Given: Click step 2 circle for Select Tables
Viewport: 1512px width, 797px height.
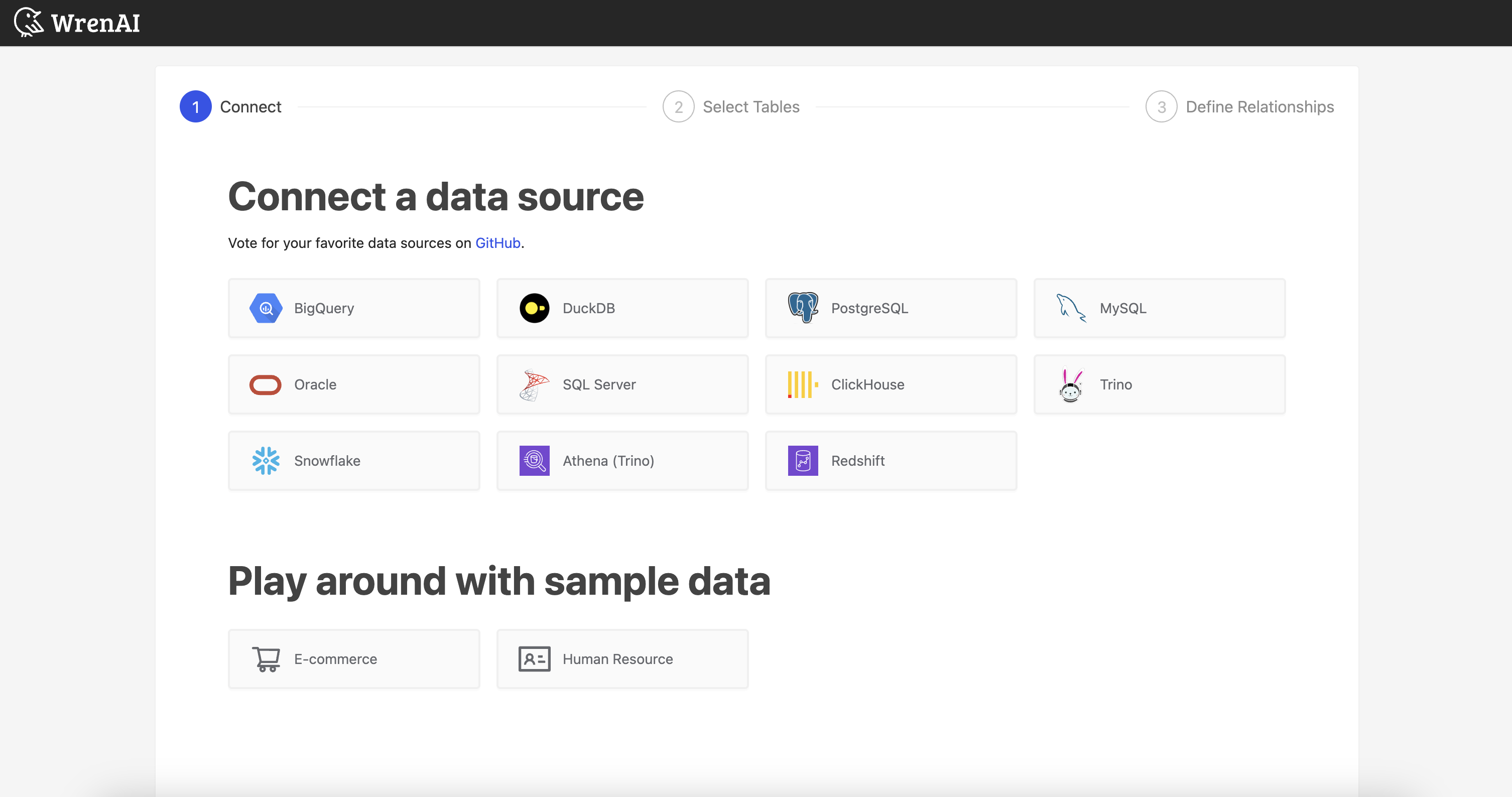Looking at the screenshot, I should click(x=679, y=107).
